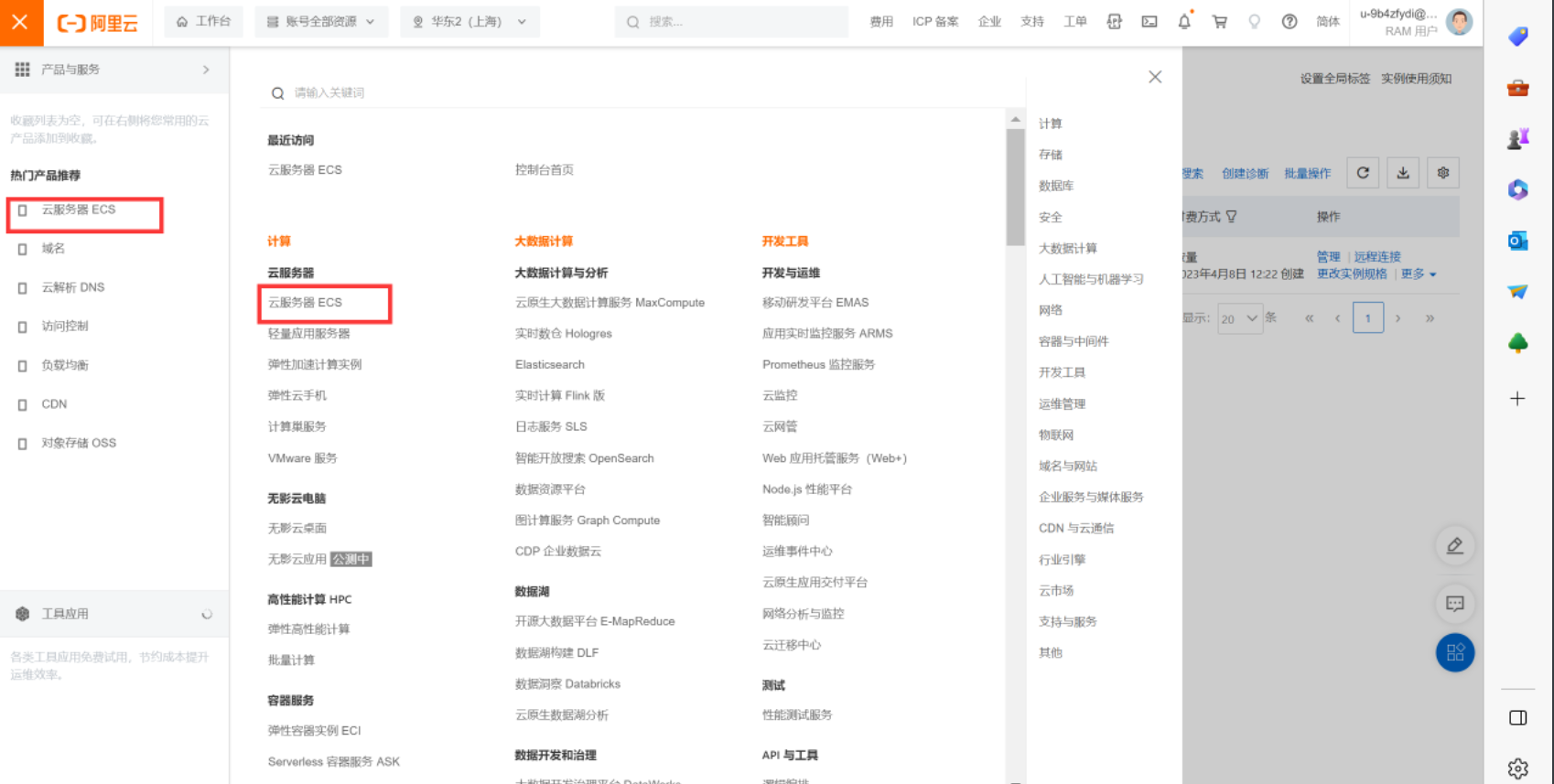
Task: Refresh the instance list
Action: tap(1363, 173)
